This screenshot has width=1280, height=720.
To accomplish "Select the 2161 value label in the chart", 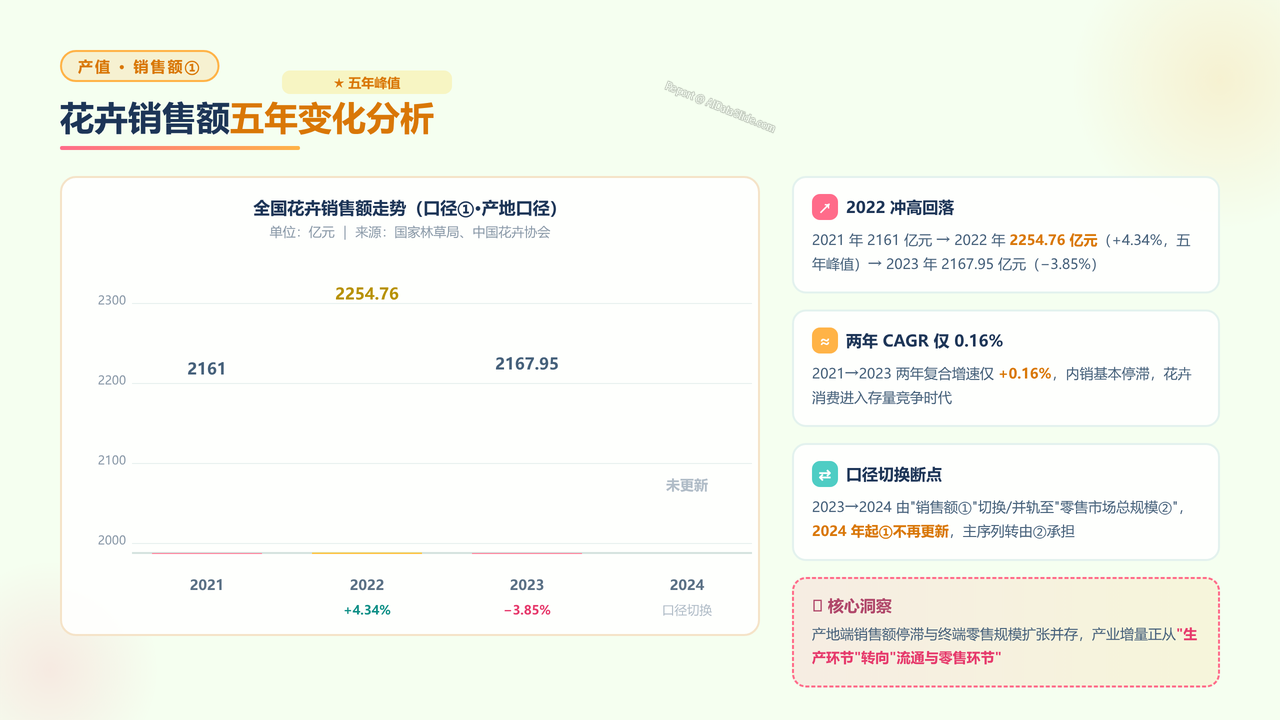I will point(207,369).
